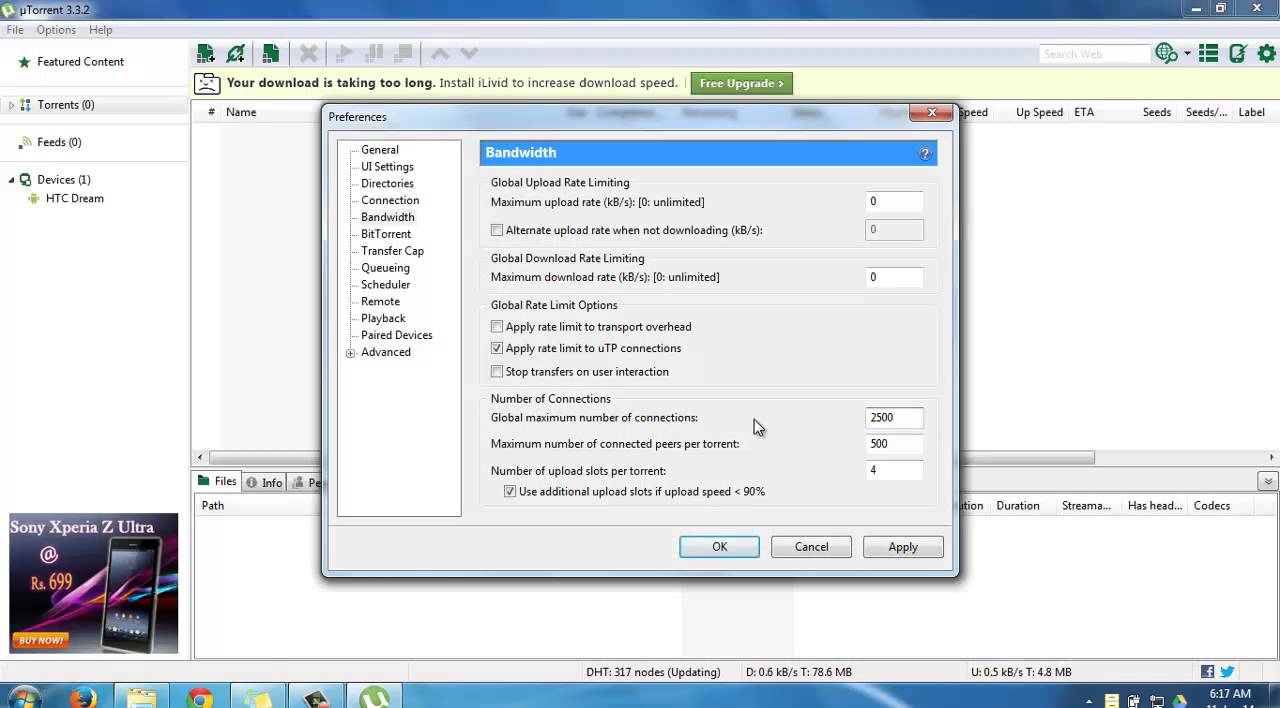1280x708 pixels.
Task: Show hidden system tray icons
Action: 1089,701
